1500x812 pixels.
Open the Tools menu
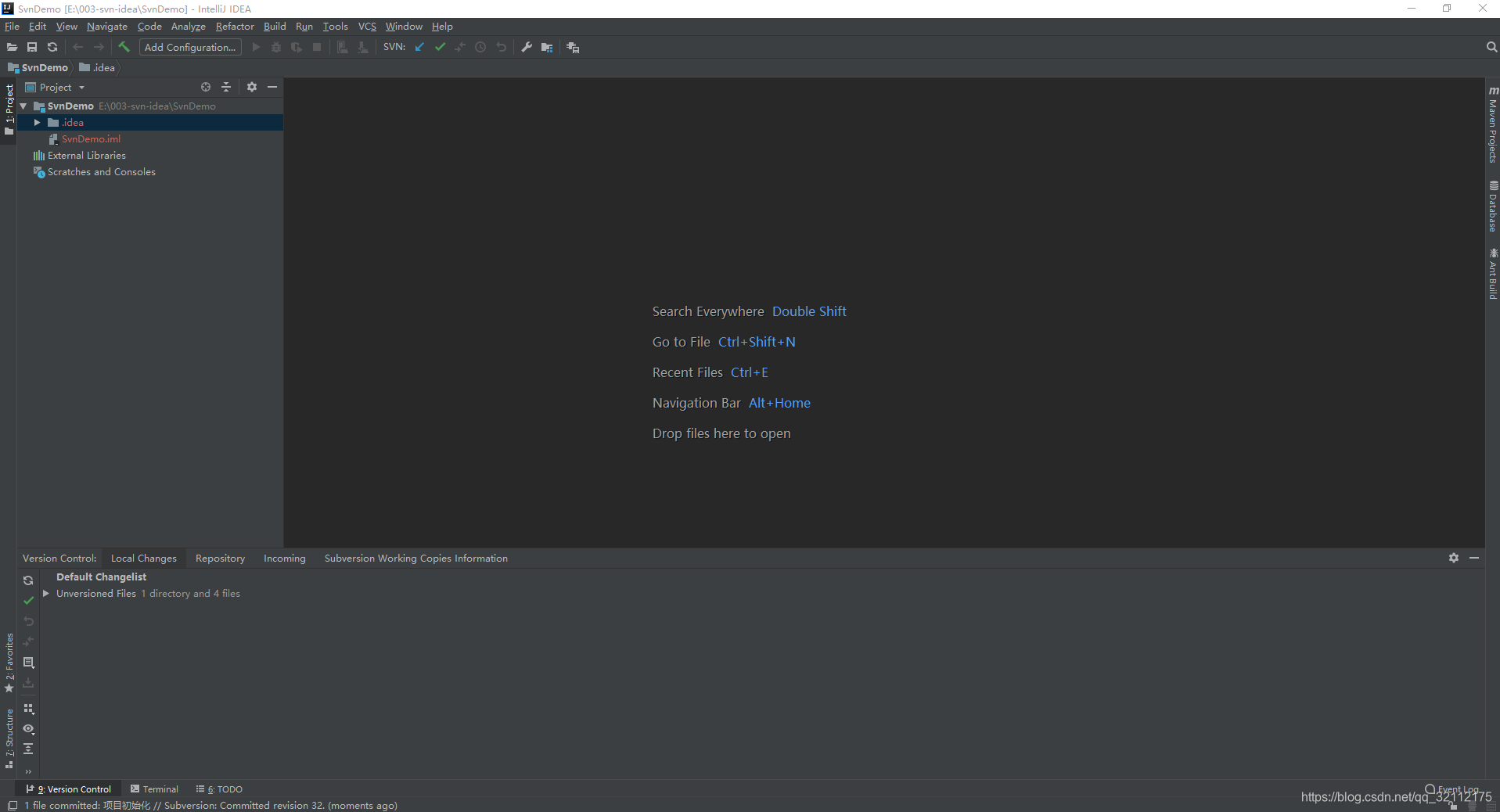335,27
